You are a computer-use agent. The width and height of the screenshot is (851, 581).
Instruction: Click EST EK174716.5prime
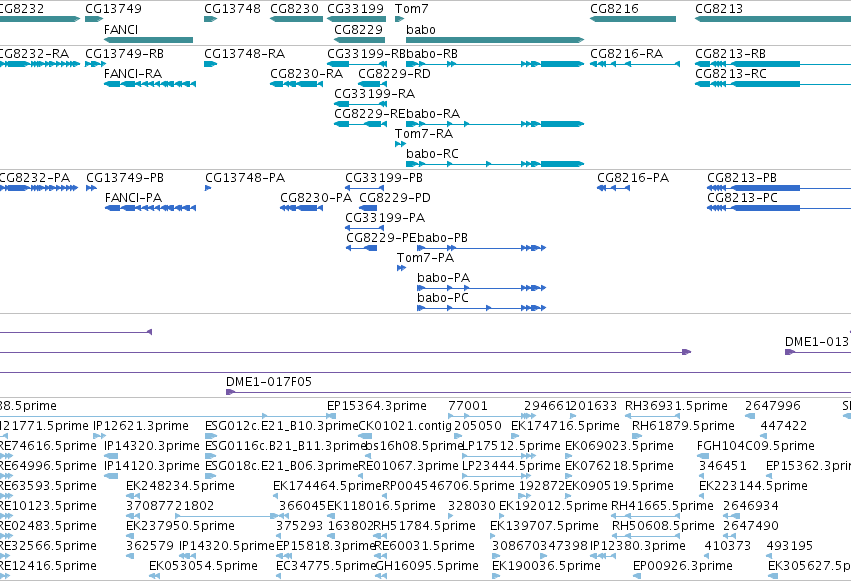pos(565,426)
